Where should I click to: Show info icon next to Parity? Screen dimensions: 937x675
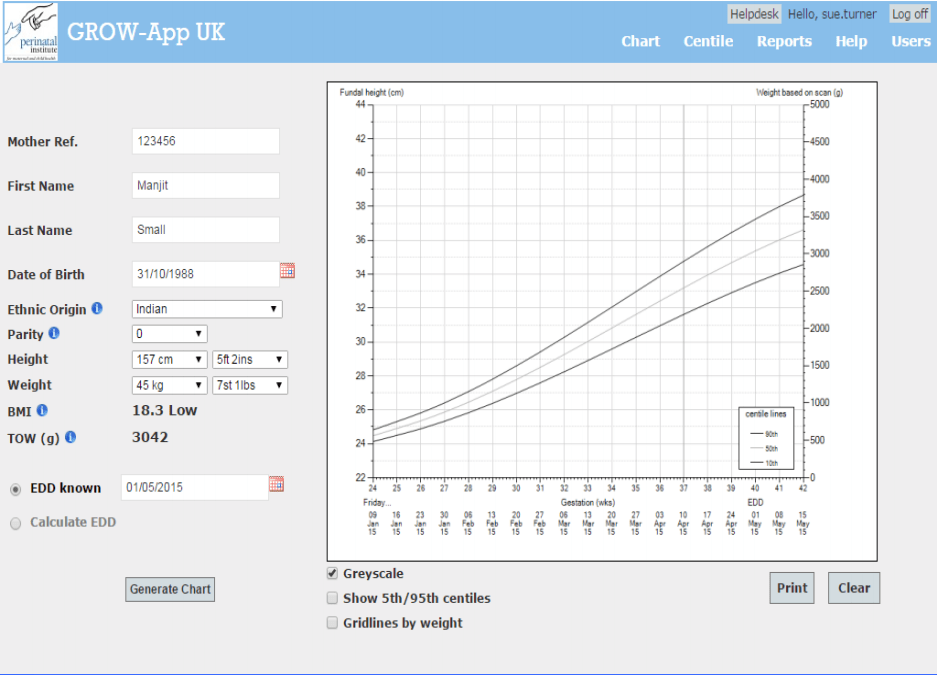click(x=54, y=333)
